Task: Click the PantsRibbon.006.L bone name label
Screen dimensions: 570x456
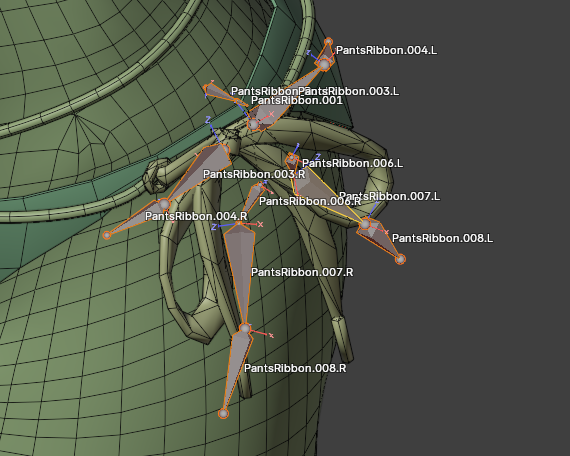Action: pyautogui.click(x=352, y=164)
